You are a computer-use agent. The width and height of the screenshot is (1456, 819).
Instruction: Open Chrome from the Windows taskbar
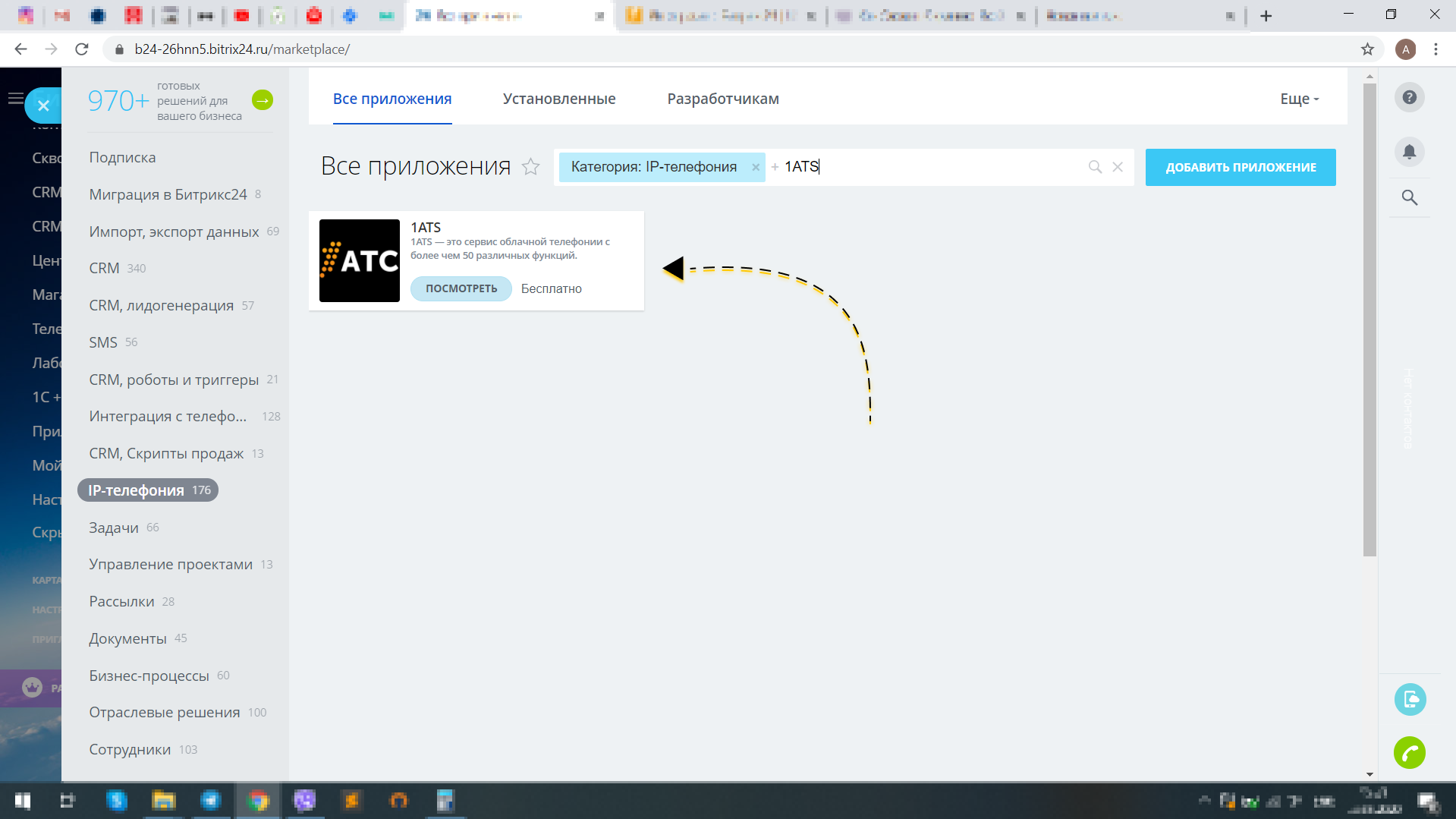pyautogui.click(x=258, y=801)
